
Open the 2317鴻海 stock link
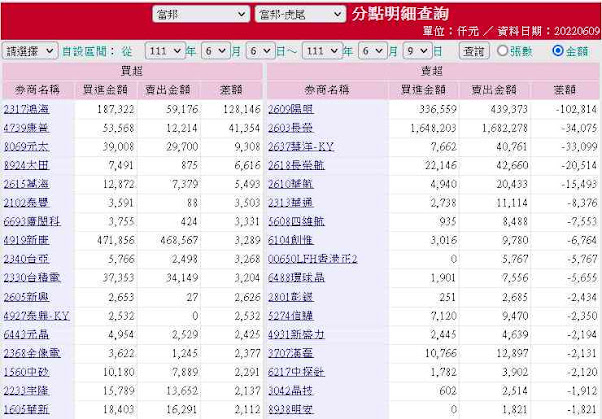26,109
